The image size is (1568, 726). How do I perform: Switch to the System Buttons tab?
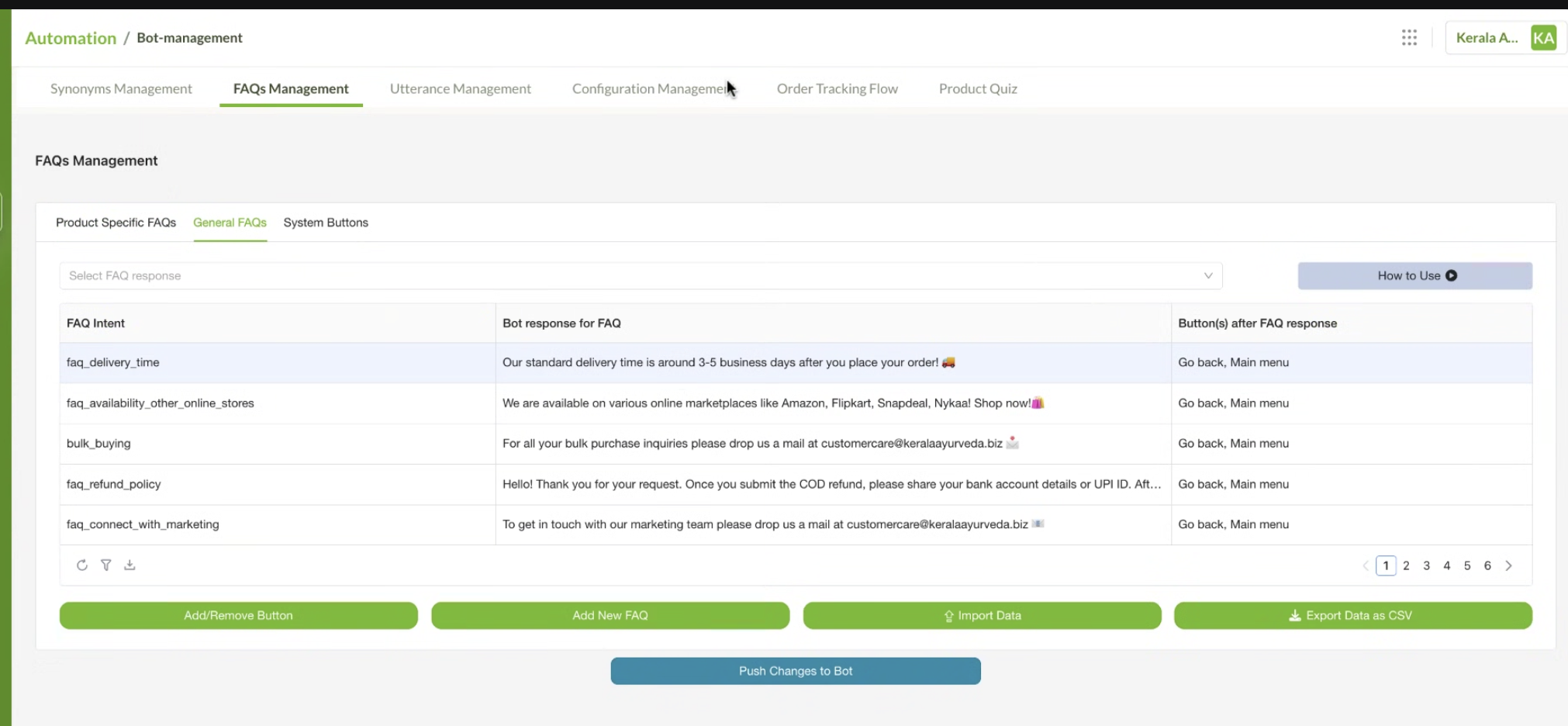coord(326,223)
